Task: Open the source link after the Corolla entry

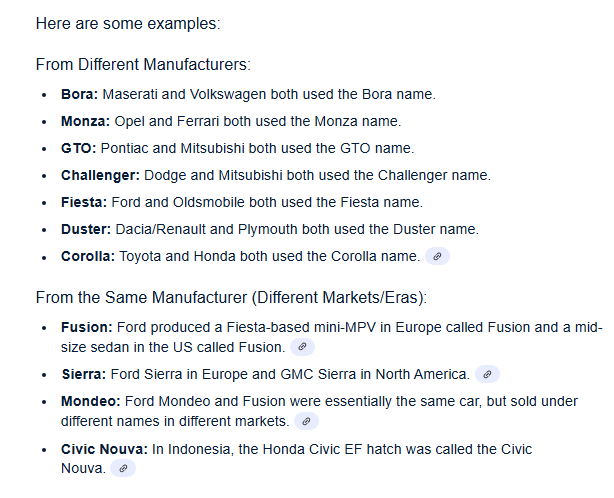Action: tap(437, 256)
